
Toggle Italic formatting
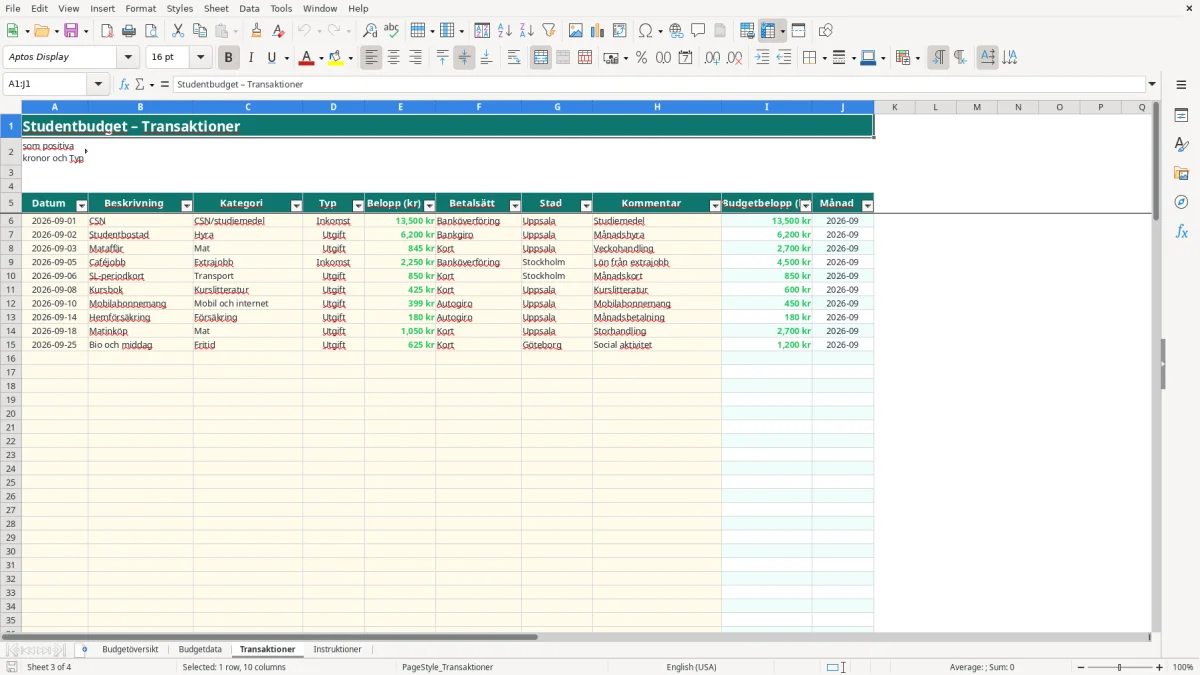(250, 58)
